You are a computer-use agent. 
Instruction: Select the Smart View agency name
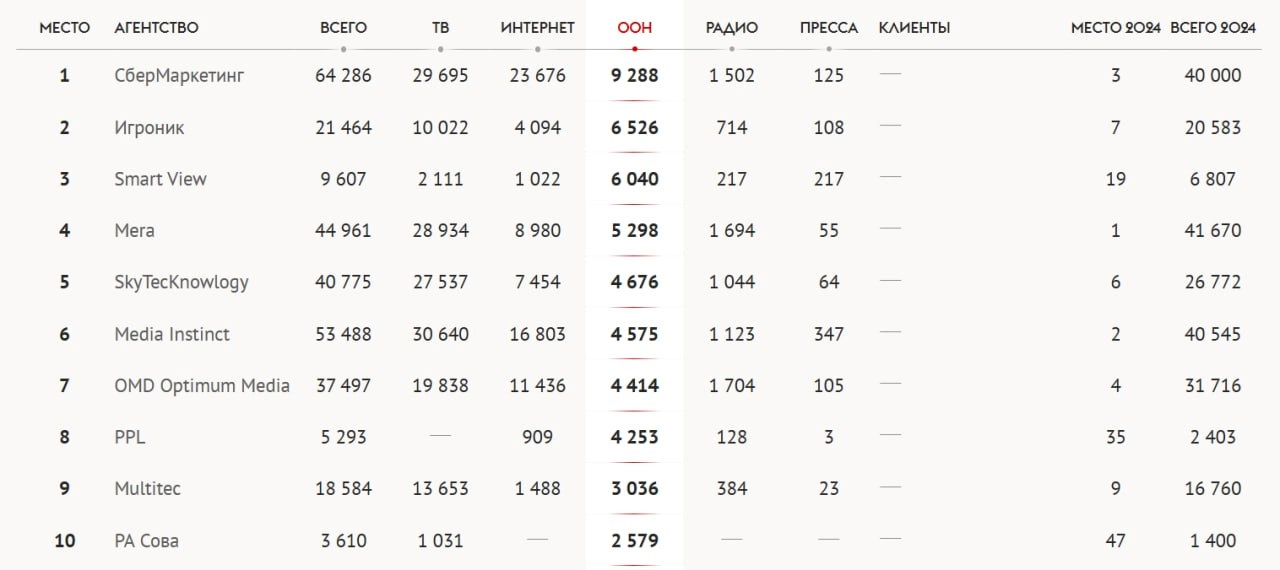[161, 179]
